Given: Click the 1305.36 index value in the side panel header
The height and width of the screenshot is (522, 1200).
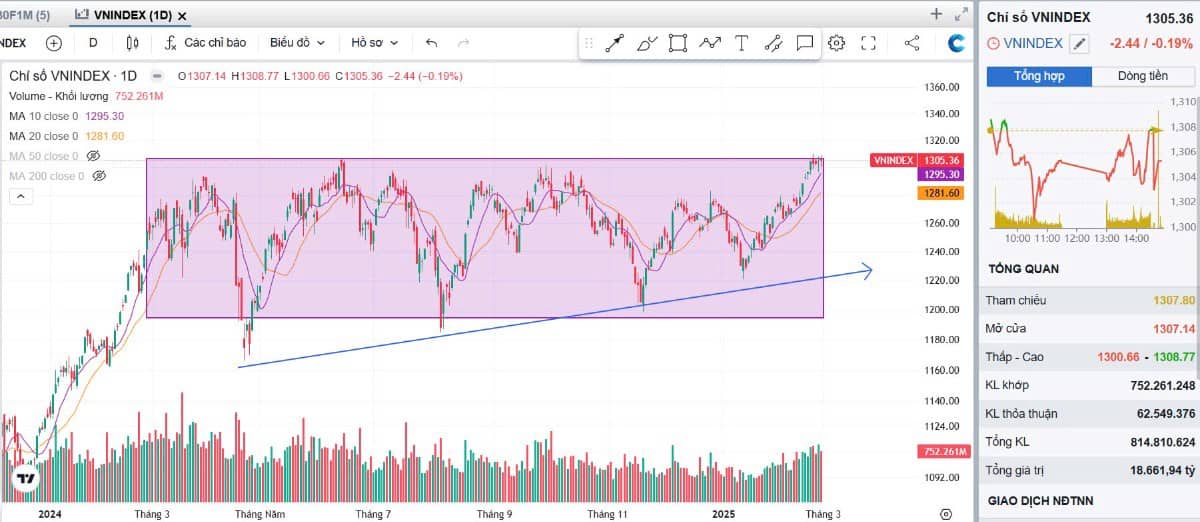Looking at the screenshot, I should [1171, 16].
